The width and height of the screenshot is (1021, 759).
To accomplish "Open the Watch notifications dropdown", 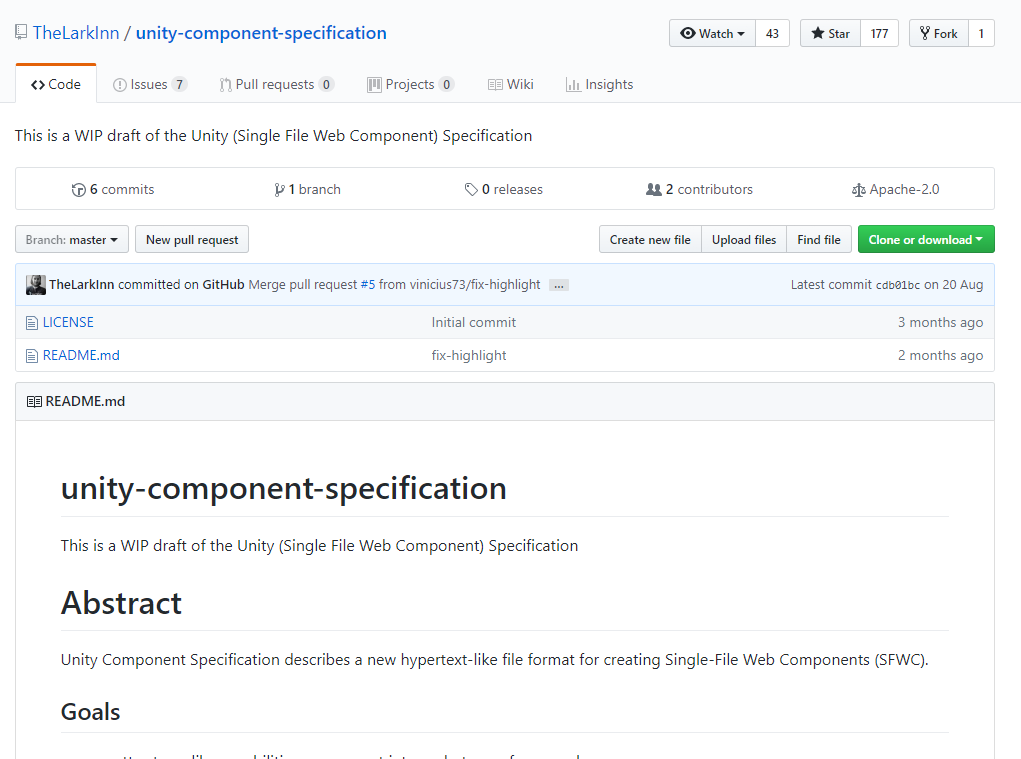I will (x=712, y=33).
